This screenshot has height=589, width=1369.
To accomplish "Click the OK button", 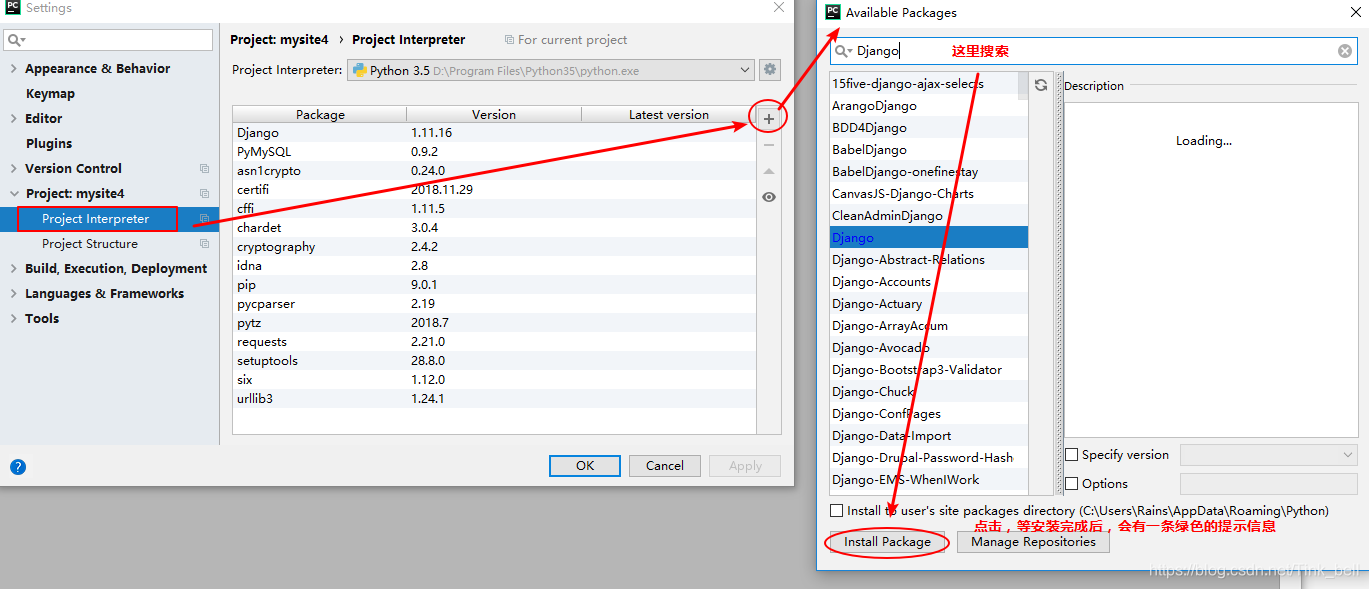I will coord(585,466).
